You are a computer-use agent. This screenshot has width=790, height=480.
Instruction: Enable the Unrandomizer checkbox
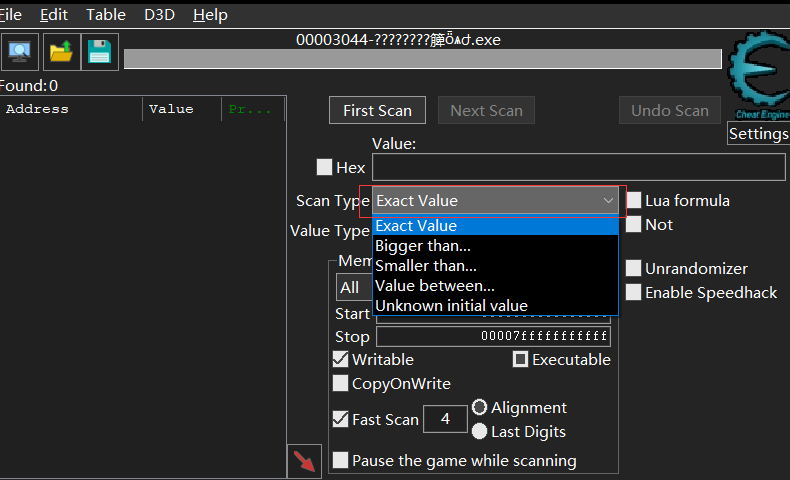[634, 268]
